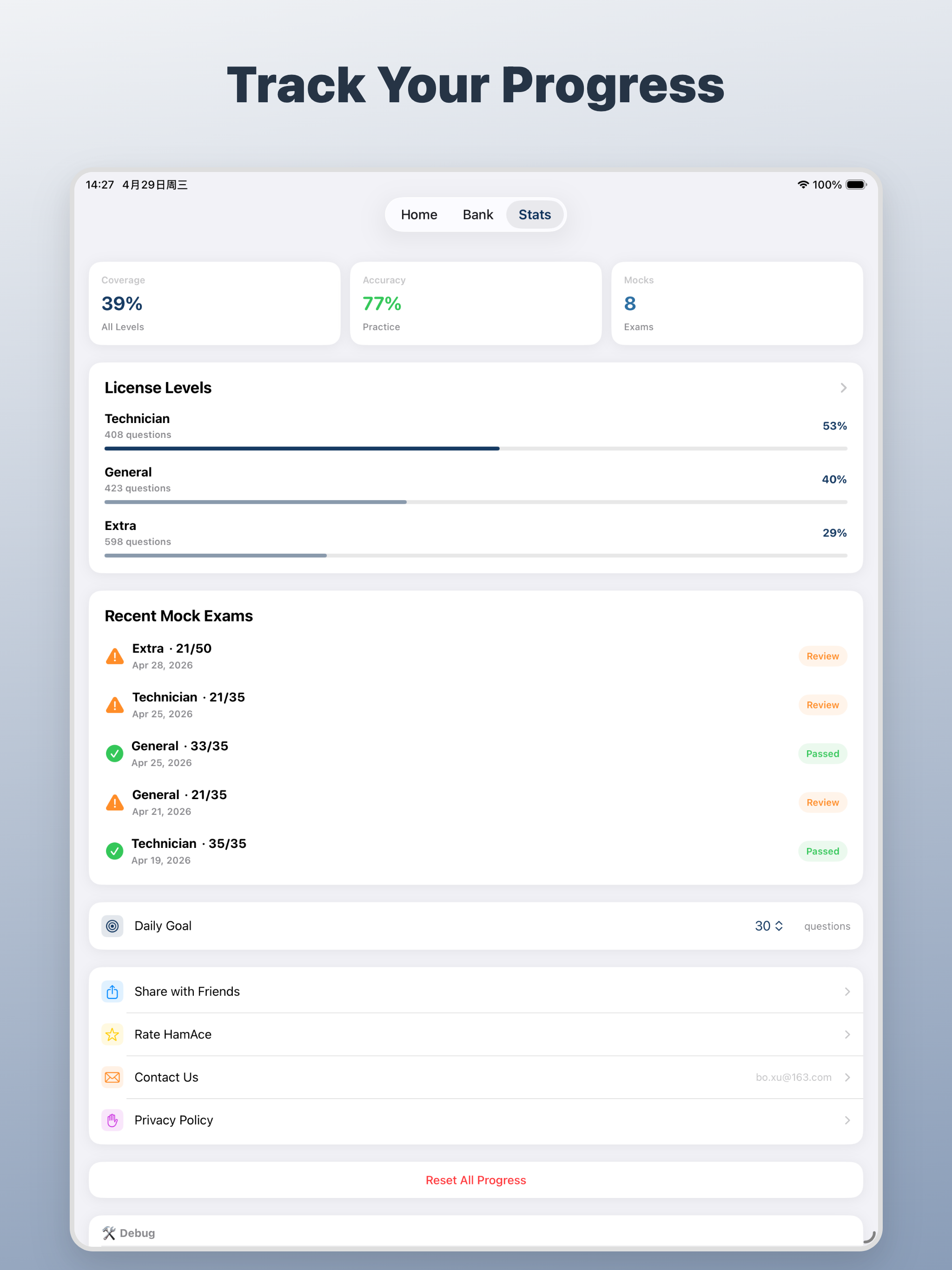Open the Extra · 21/50 exam entry

(x=476, y=656)
